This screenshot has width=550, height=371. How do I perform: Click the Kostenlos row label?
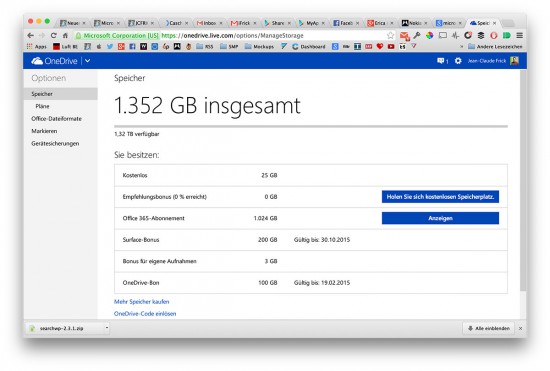[x=135, y=175]
